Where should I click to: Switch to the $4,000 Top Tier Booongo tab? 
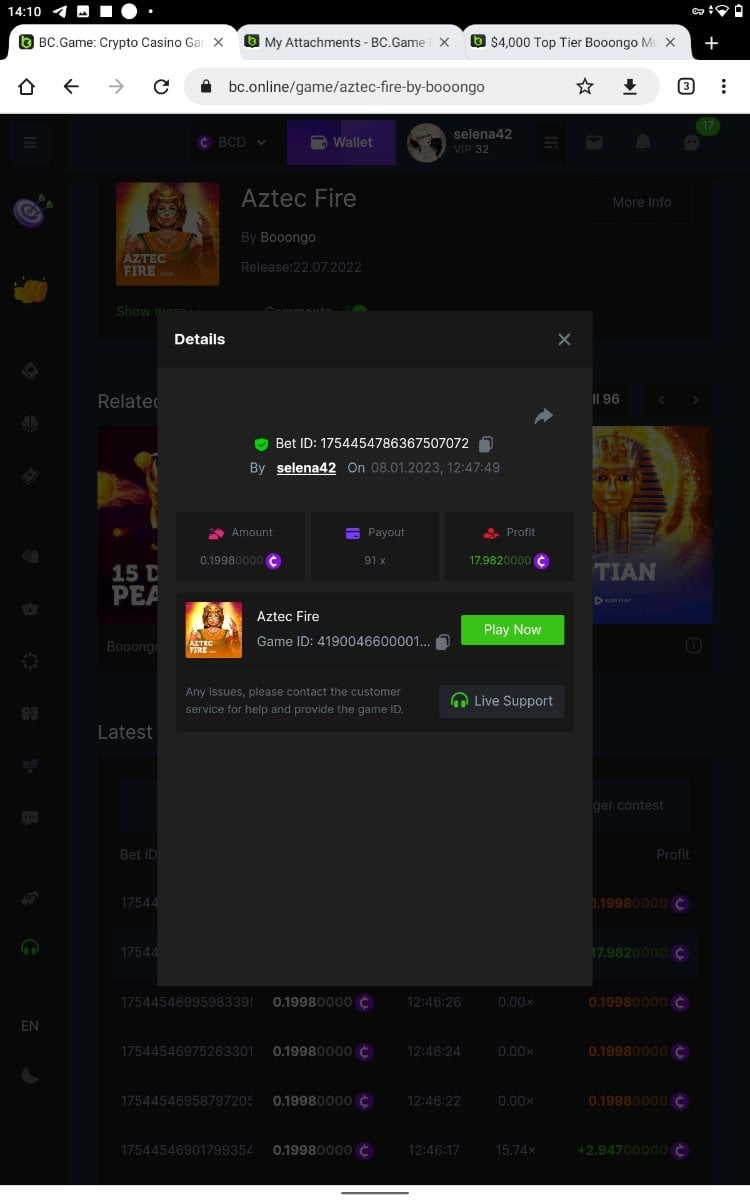point(568,43)
